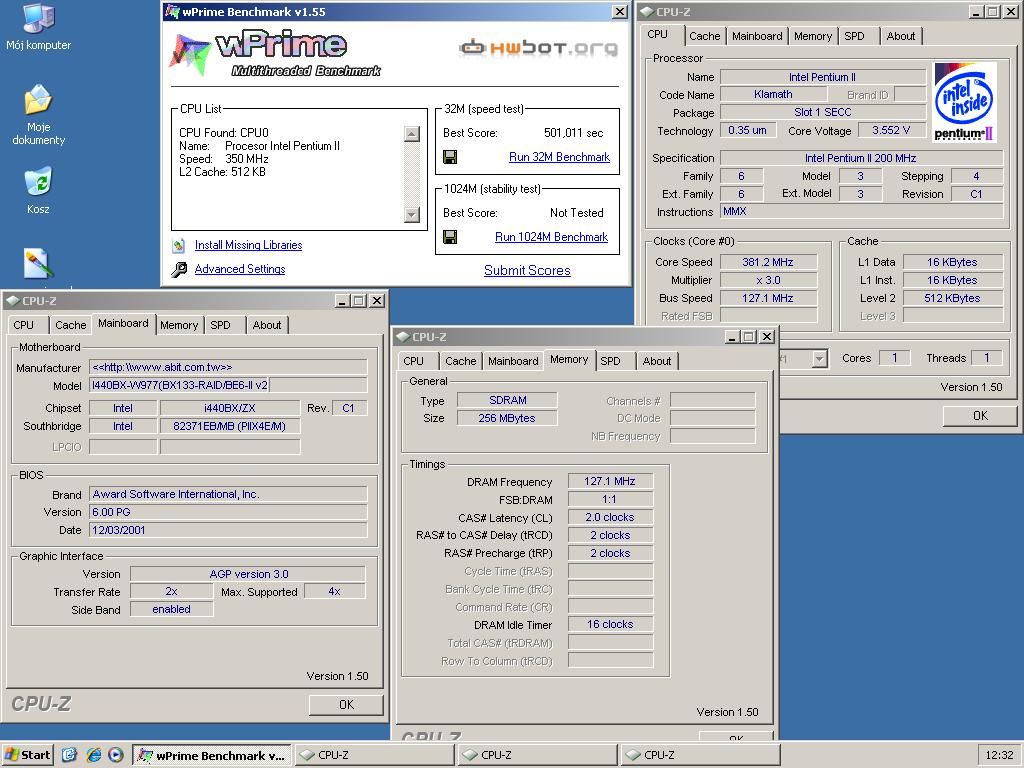The height and width of the screenshot is (768, 1024).
Task: Click OK in top-right CPU-Z window
Action: (x=980, y=416)
